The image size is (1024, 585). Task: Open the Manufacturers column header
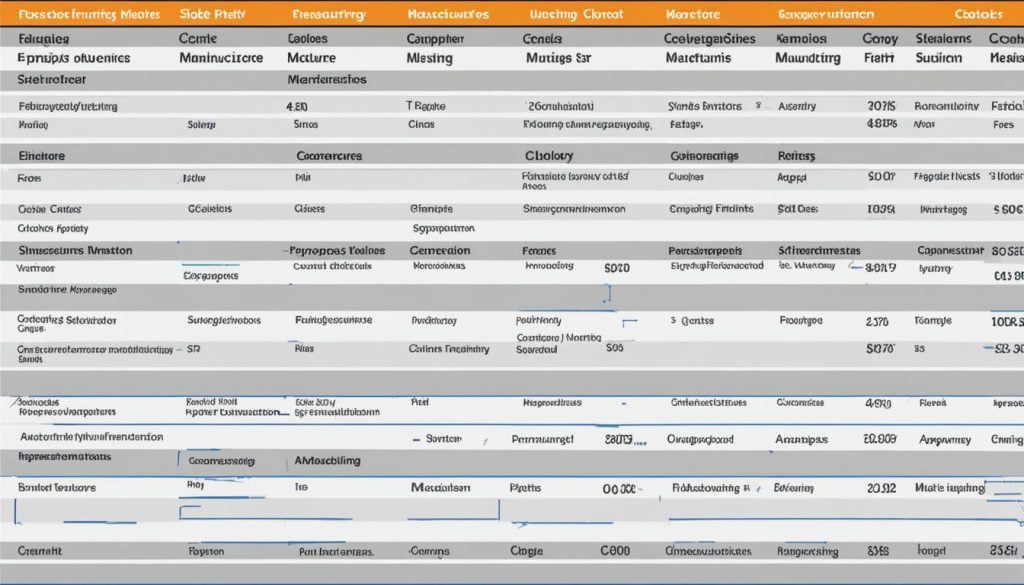[x=445, y=12]
